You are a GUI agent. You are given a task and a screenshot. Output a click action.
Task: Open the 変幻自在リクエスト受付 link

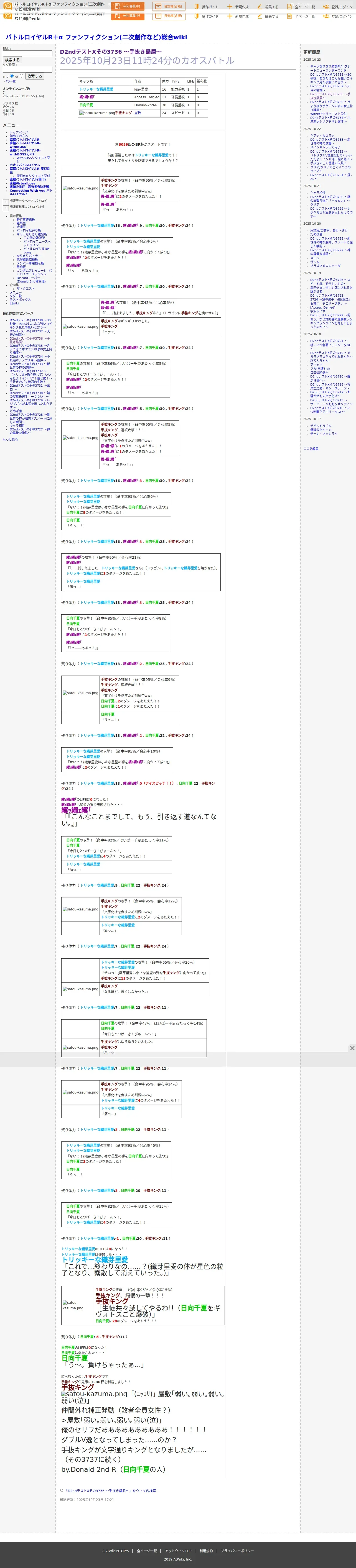[x=34, y=176]
